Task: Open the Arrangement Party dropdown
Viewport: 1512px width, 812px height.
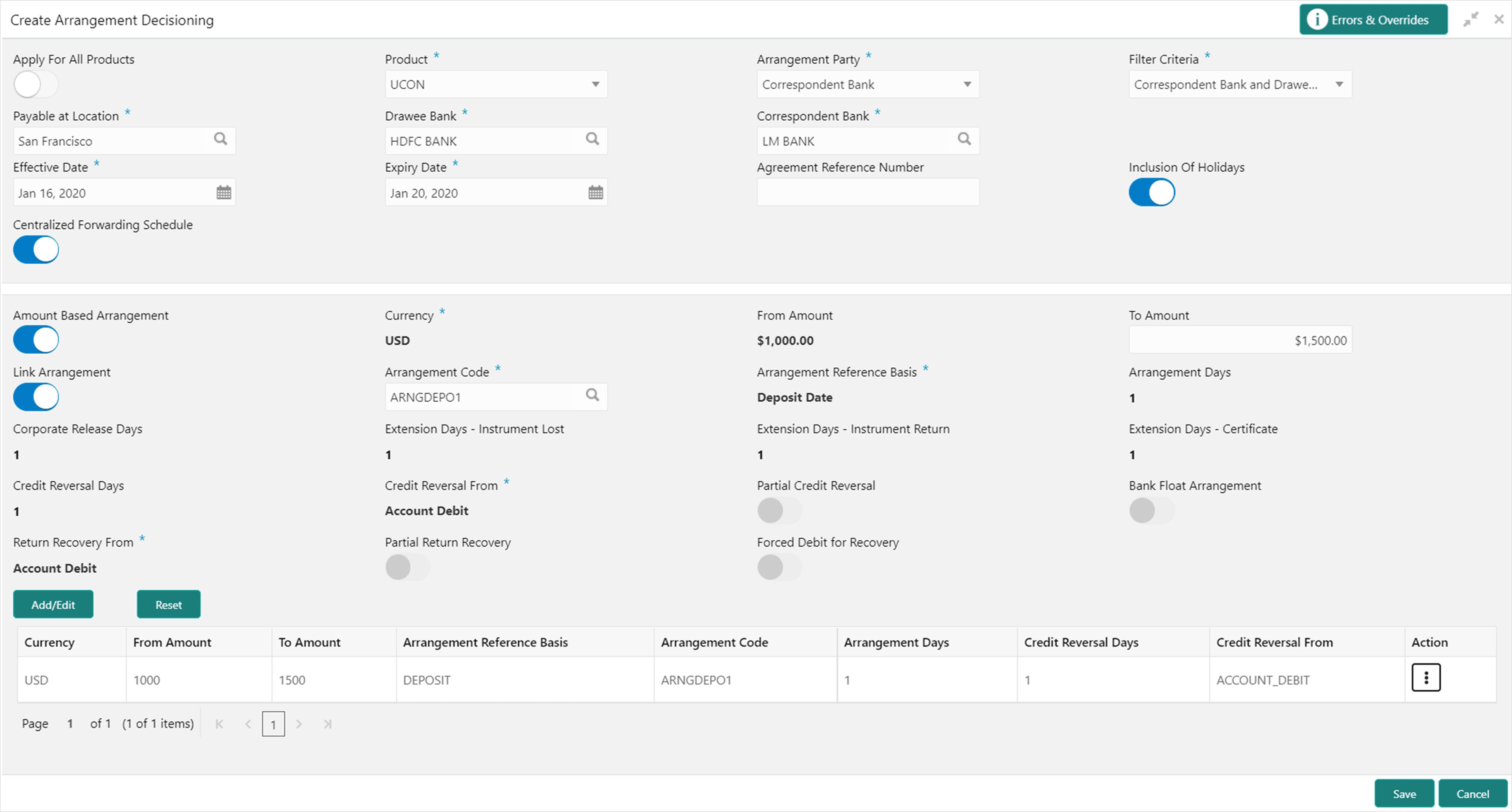Action: tap(868, 85)
